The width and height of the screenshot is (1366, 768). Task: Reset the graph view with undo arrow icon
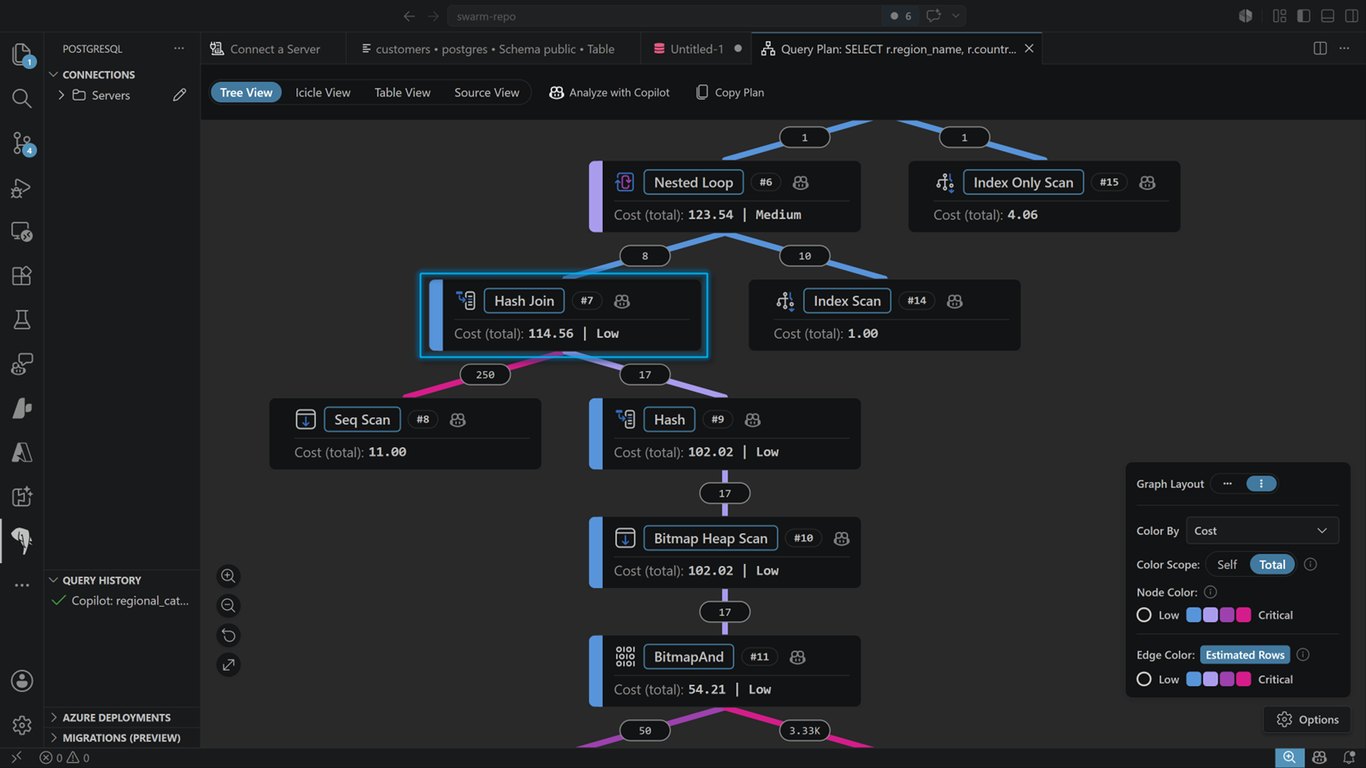coord(229,635)
